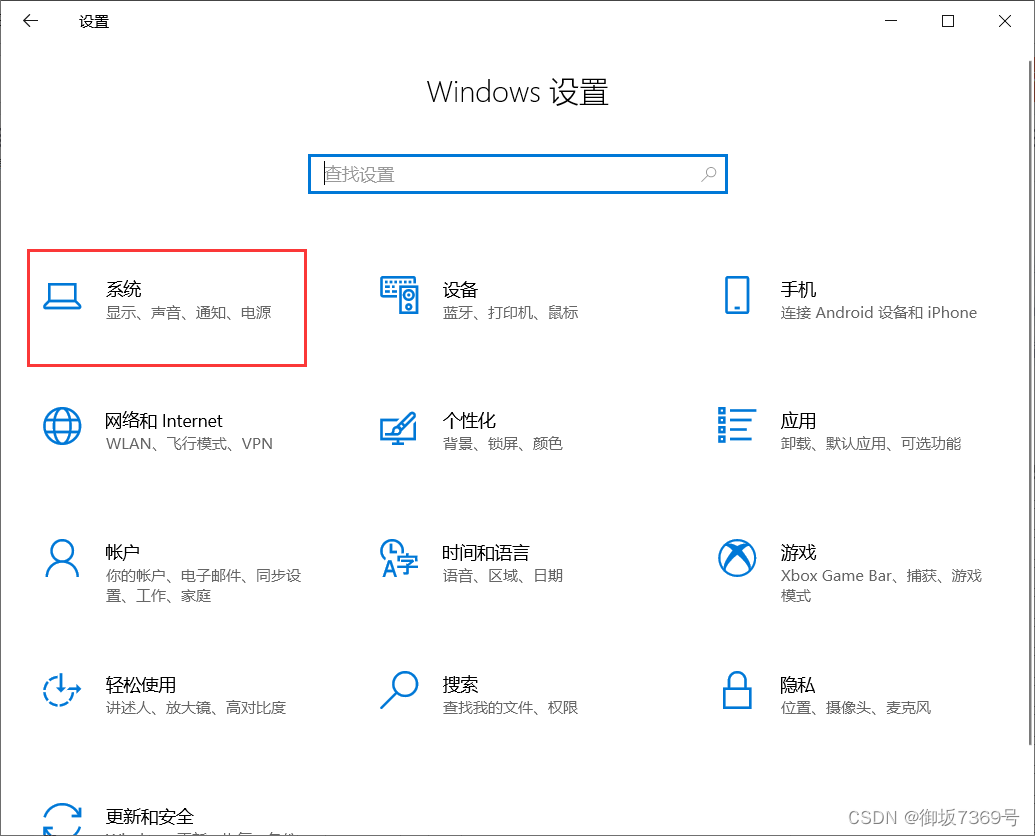Click description 背景、锁屏、颜色

(502, 444)
